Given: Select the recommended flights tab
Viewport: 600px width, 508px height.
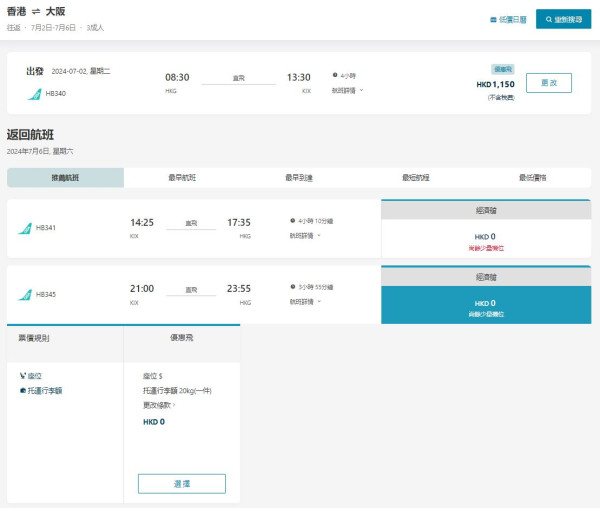Looking at the screenshot, I should (x=65, y=177).
